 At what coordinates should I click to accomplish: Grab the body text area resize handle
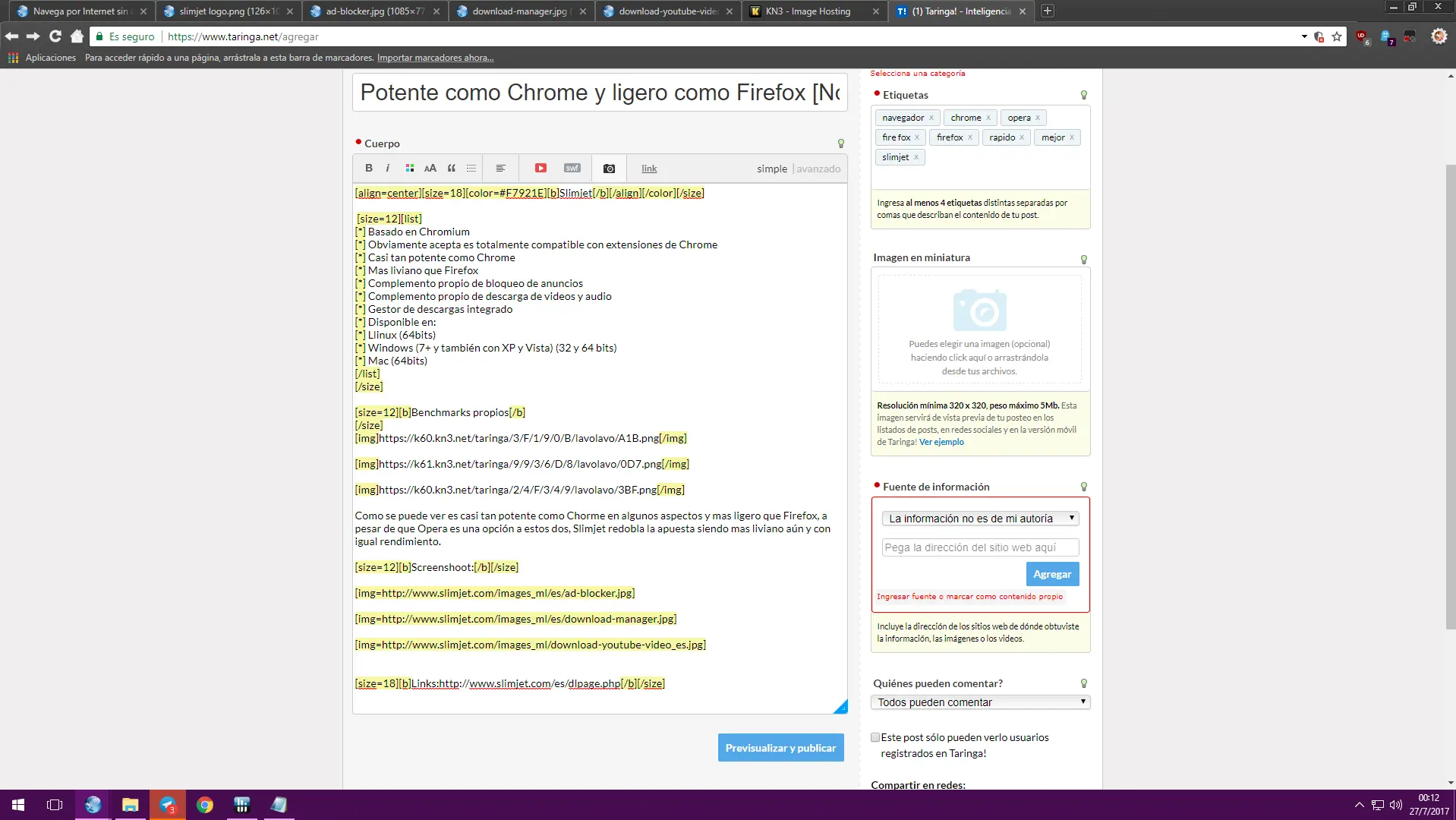click(x=840, y=707)
